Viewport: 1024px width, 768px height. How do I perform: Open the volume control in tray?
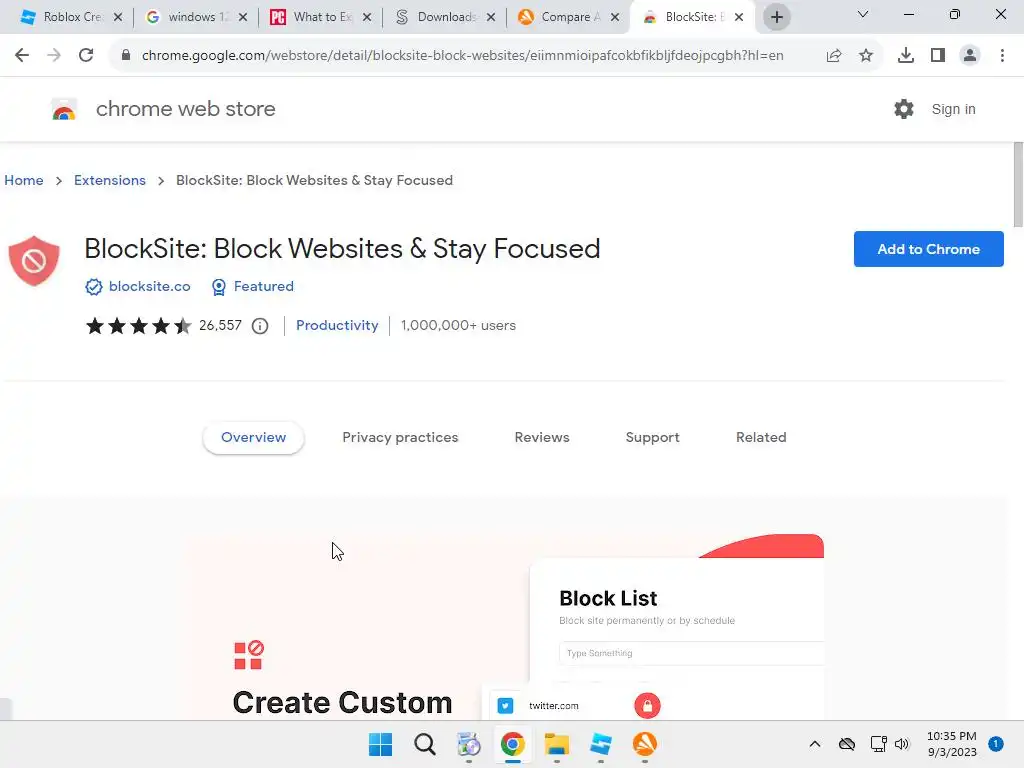[x=902, y=744]
